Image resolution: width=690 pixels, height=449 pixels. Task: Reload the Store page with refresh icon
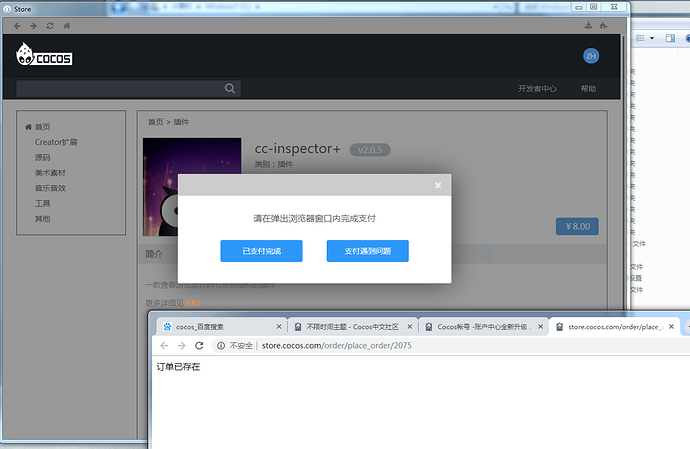(50, 26)
